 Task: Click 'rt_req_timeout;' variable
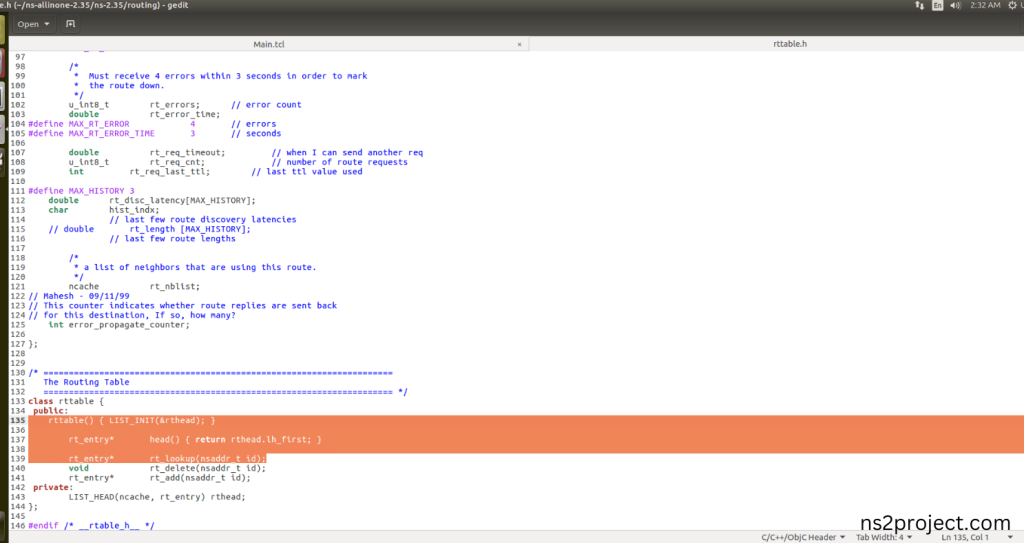[187, 152]
